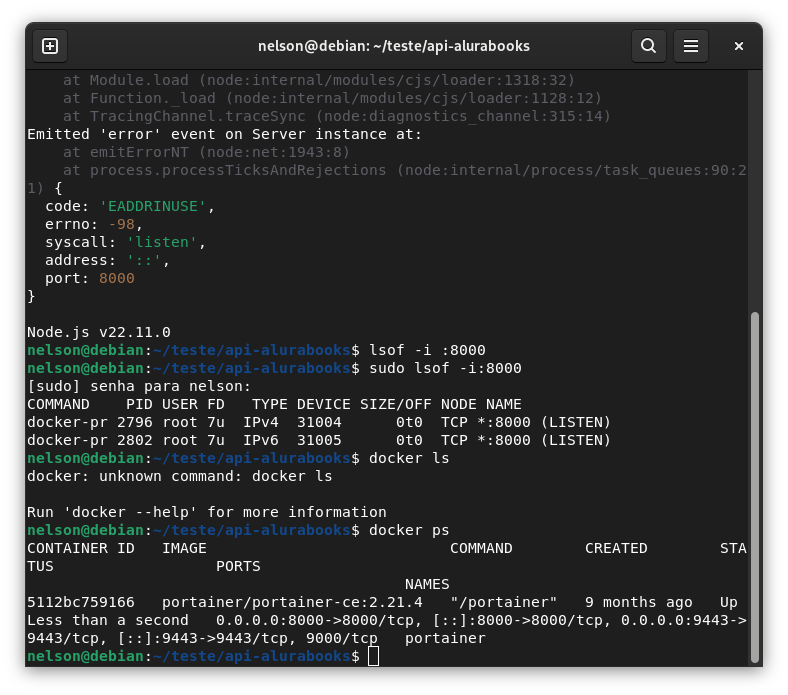Image resolution: width=788 pixels, height=695 pixels.
Task: Click the command 'sudo lsof -i:8000'
Action: [445, 368]
